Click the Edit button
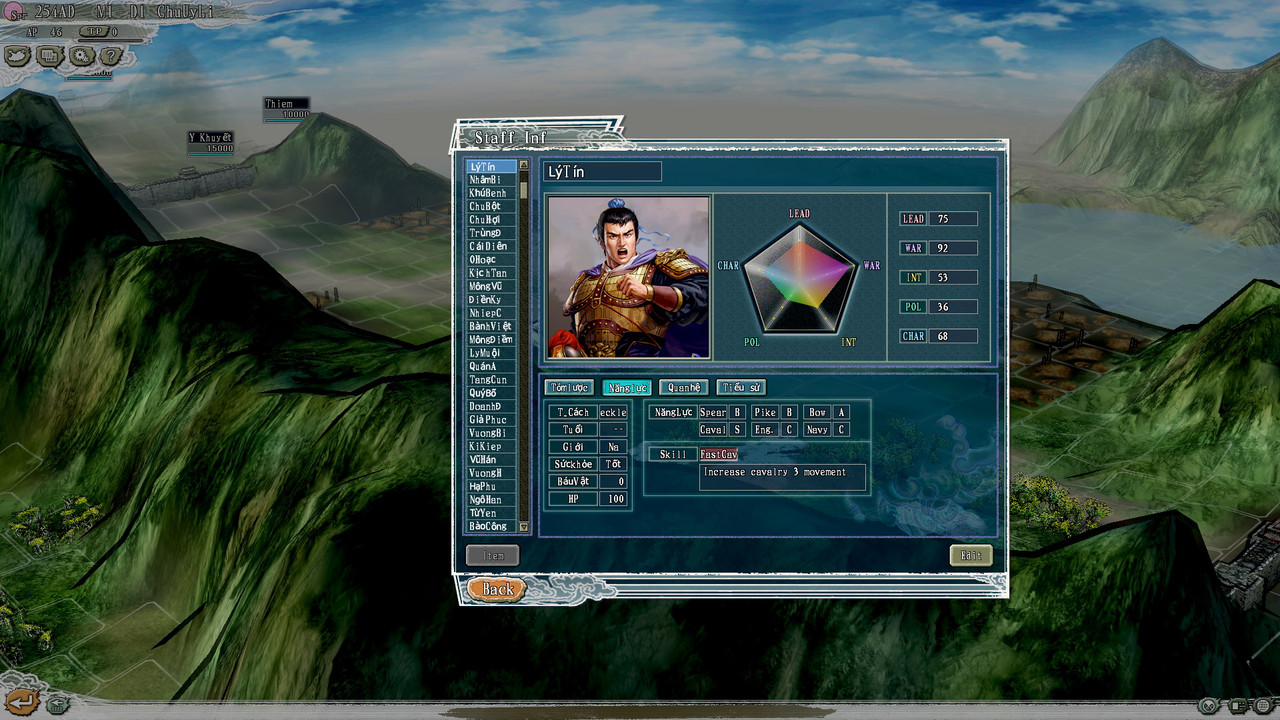The height and width of the screenshot is (720, 1280). (x=971, y=555)
